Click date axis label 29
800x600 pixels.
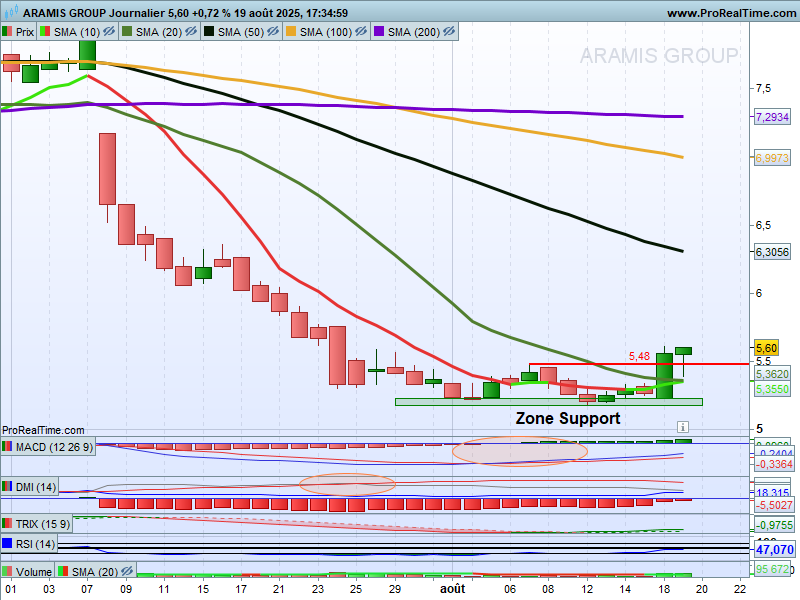(x=394, y=589)
